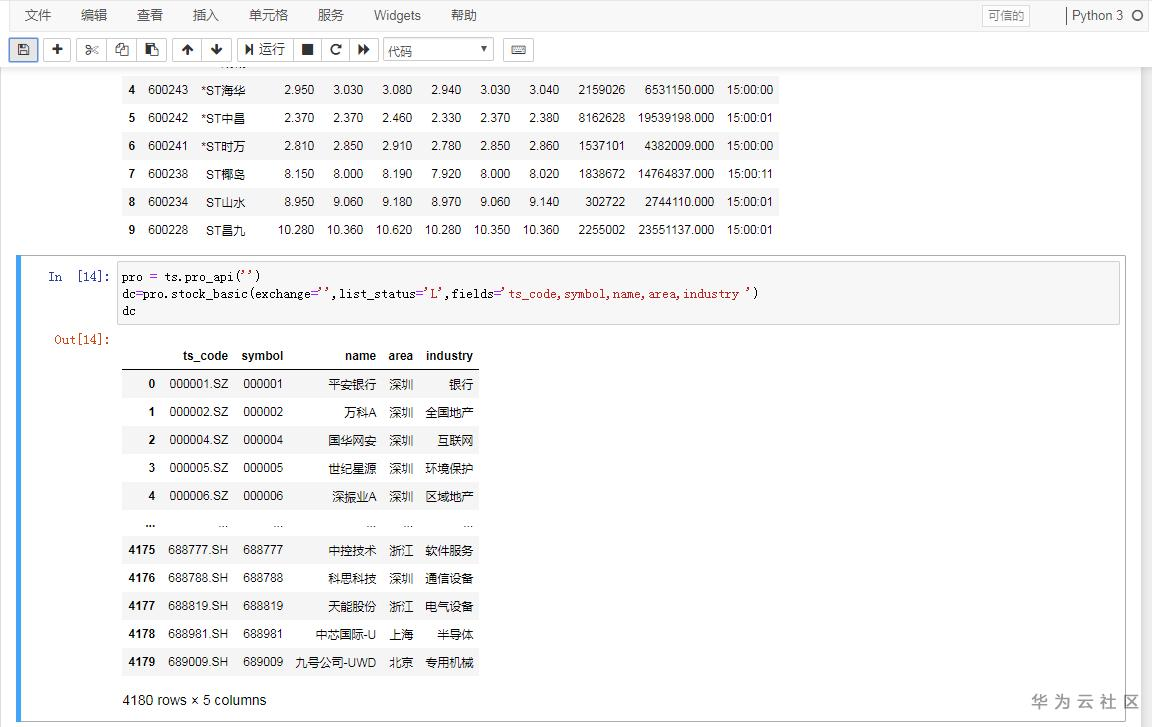Cut selected cells with scissors icon

pyautogui.click(x=91, y=50)
